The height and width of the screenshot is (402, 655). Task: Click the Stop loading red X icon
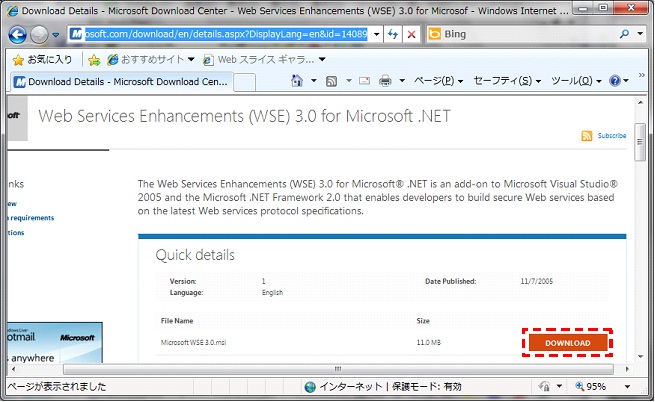coord(412,34)
